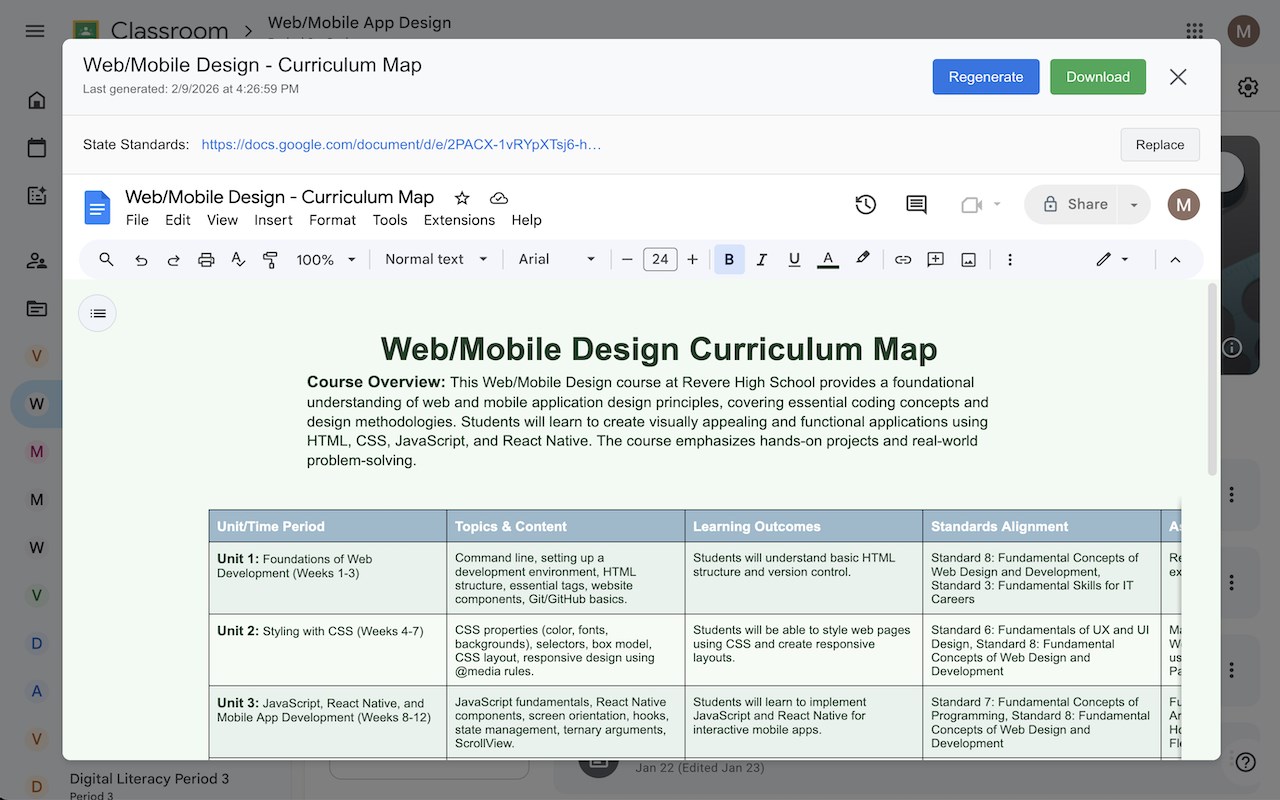Open the Format menu

click(332, 220)
